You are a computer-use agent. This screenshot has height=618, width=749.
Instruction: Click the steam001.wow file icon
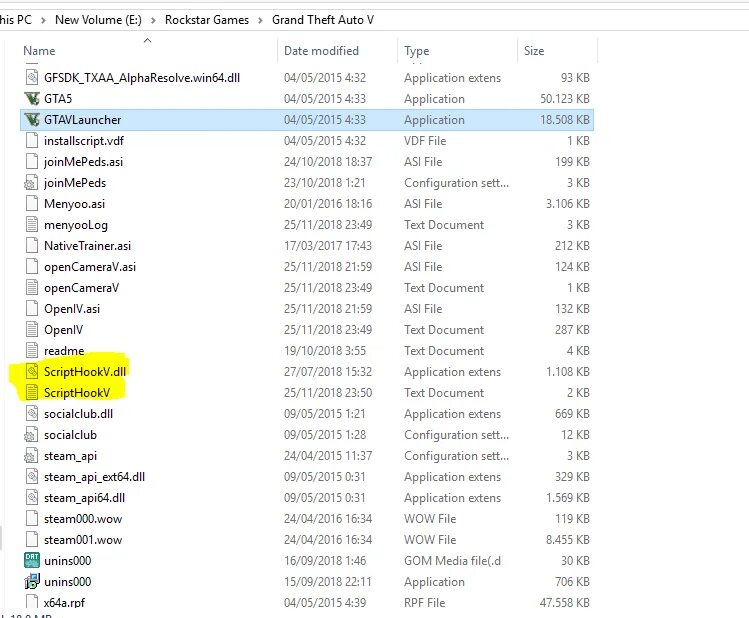coord(32,540)
